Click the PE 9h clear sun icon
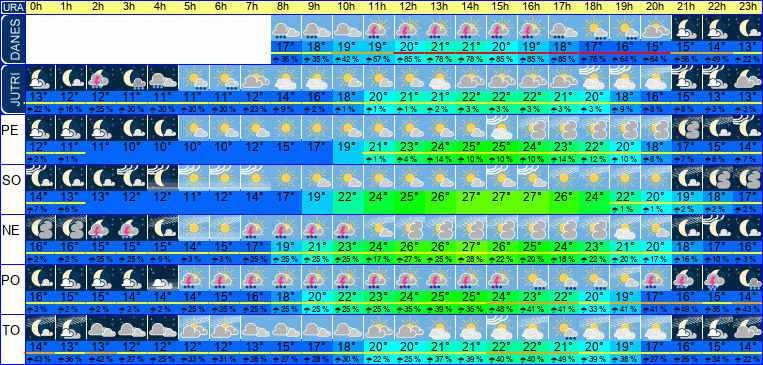The height and width of the screenshot is (365, 763). click(x=317, y=128)
